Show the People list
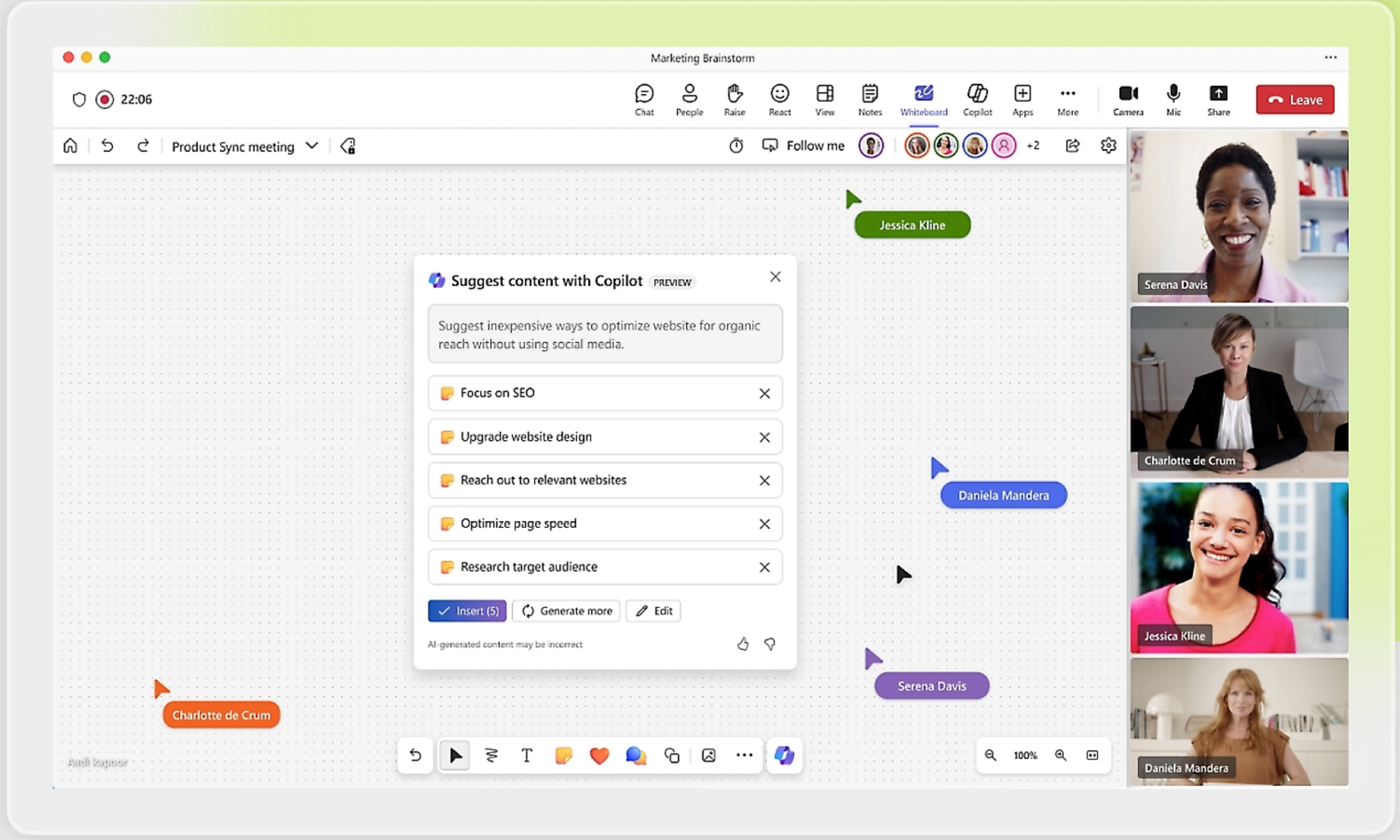The width and height of the screenshot is (1400, 840). [689, 100]
